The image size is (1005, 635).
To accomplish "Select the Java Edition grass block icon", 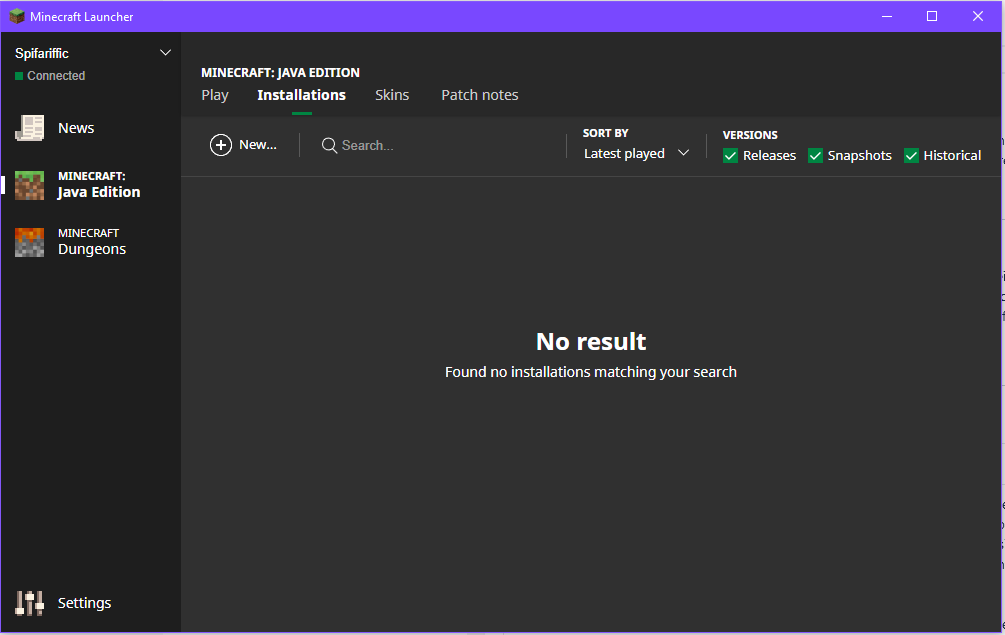I will (29, 185).
